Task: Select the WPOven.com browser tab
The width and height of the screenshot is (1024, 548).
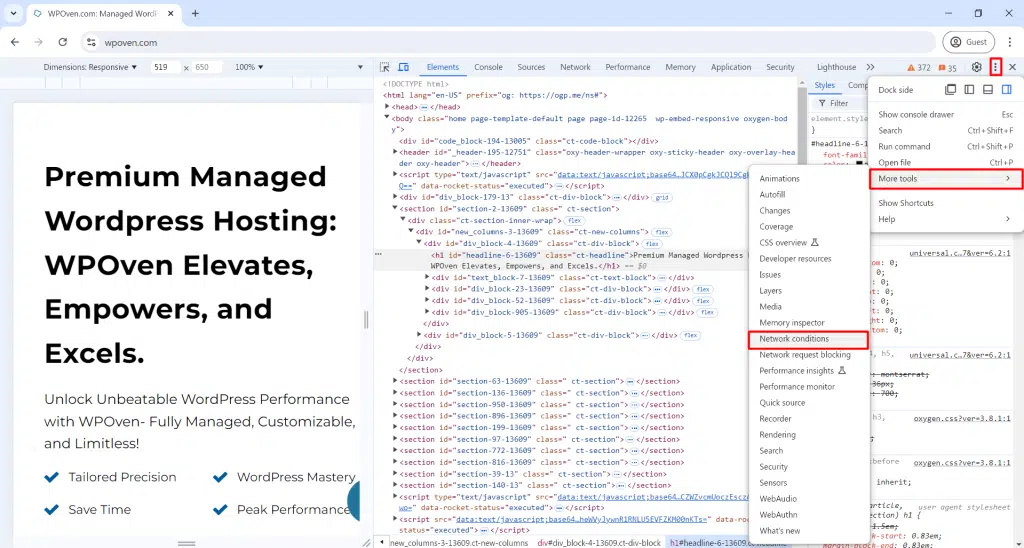Action: pyautogui.click(x=103, y=13)
